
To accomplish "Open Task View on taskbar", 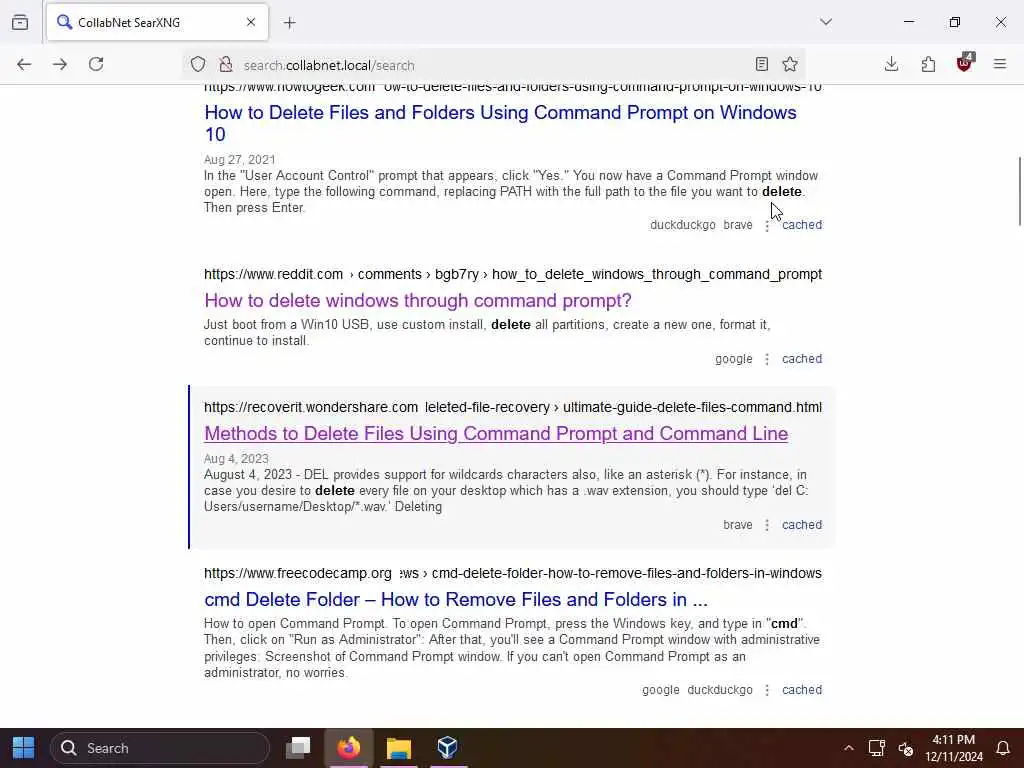I will 298,748.
